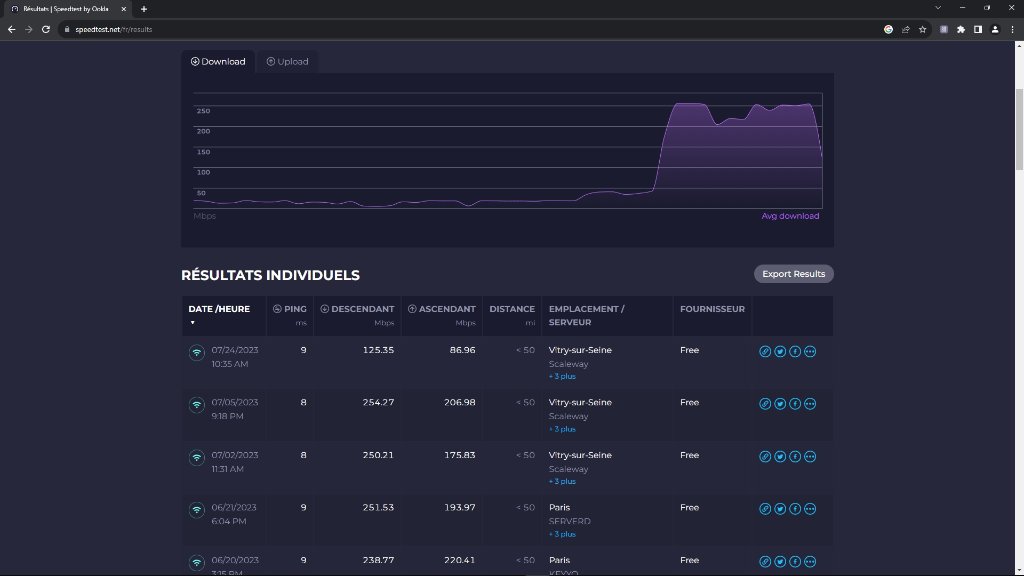The height and width of the screenshot is (576, 1024).
Task: Copy link for 07/05/2023 result
Action: tap(765, 404)
